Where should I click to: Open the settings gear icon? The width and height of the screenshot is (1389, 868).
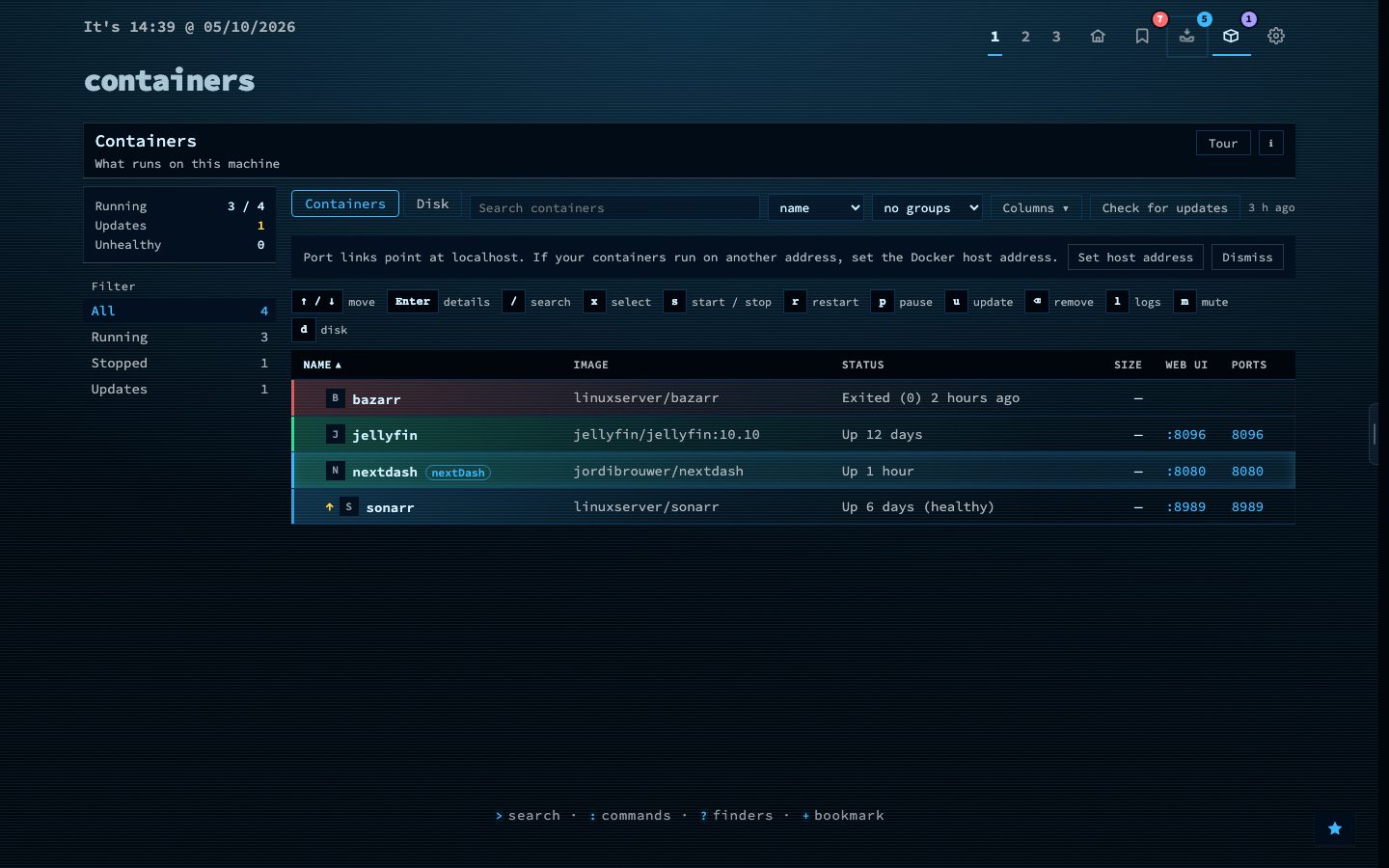point(1276,37)
